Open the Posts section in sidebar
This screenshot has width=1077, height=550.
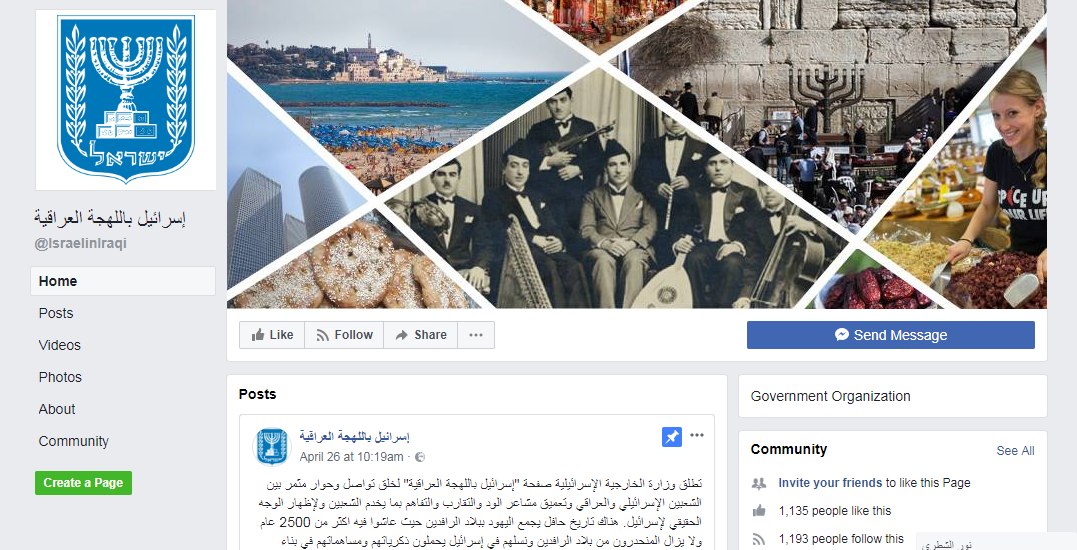[x=56, y=313]
